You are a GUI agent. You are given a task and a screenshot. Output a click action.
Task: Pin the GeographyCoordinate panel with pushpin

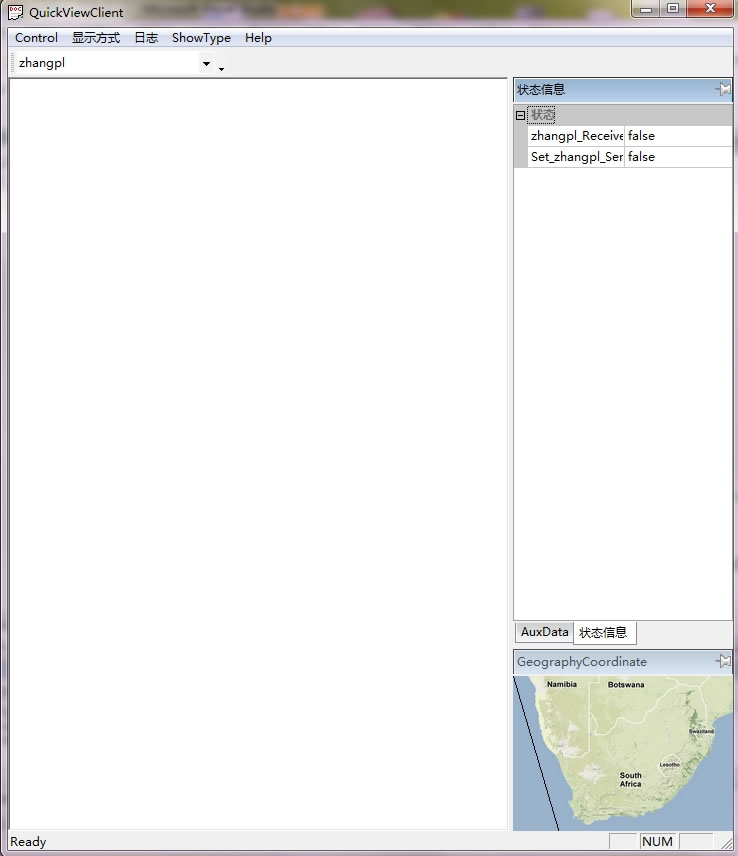(723, 661)
